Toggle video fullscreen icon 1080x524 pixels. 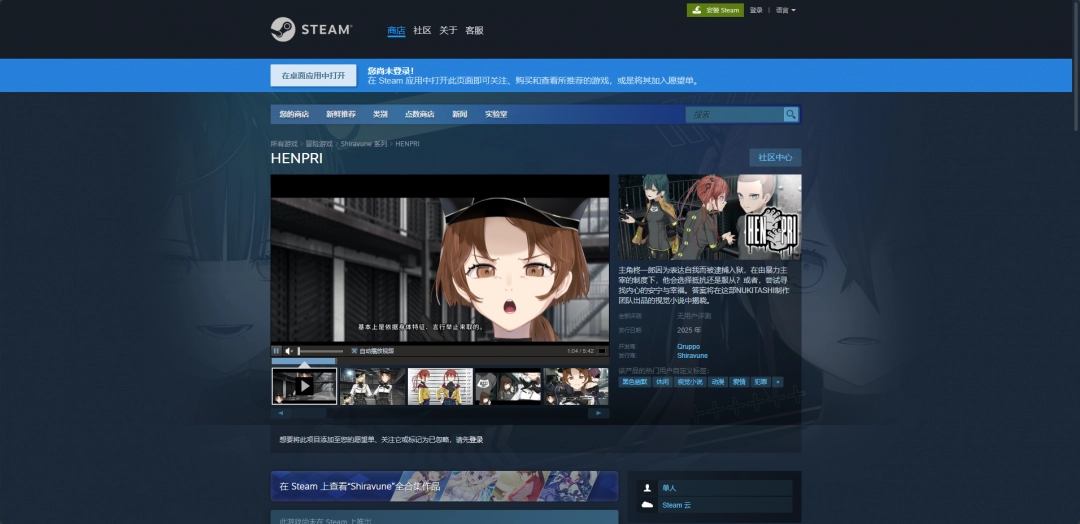click(x=602, y=351)
